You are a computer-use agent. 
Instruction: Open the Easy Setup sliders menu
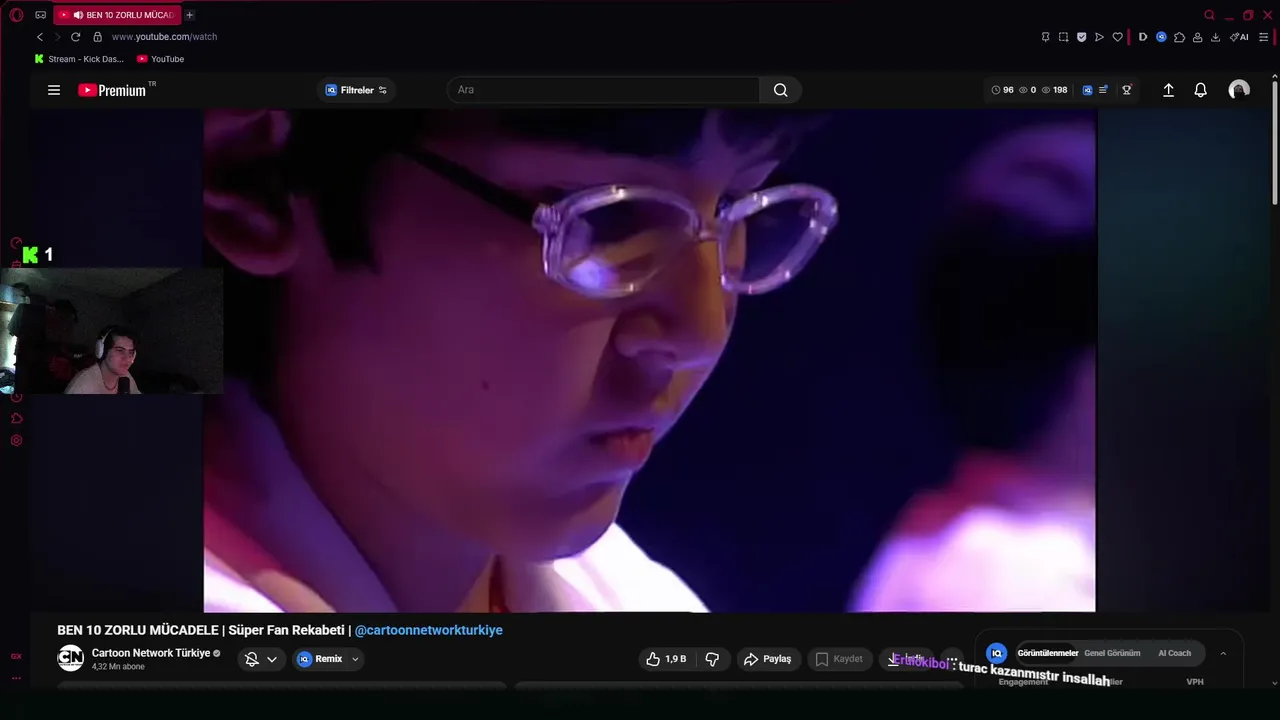1263,37
